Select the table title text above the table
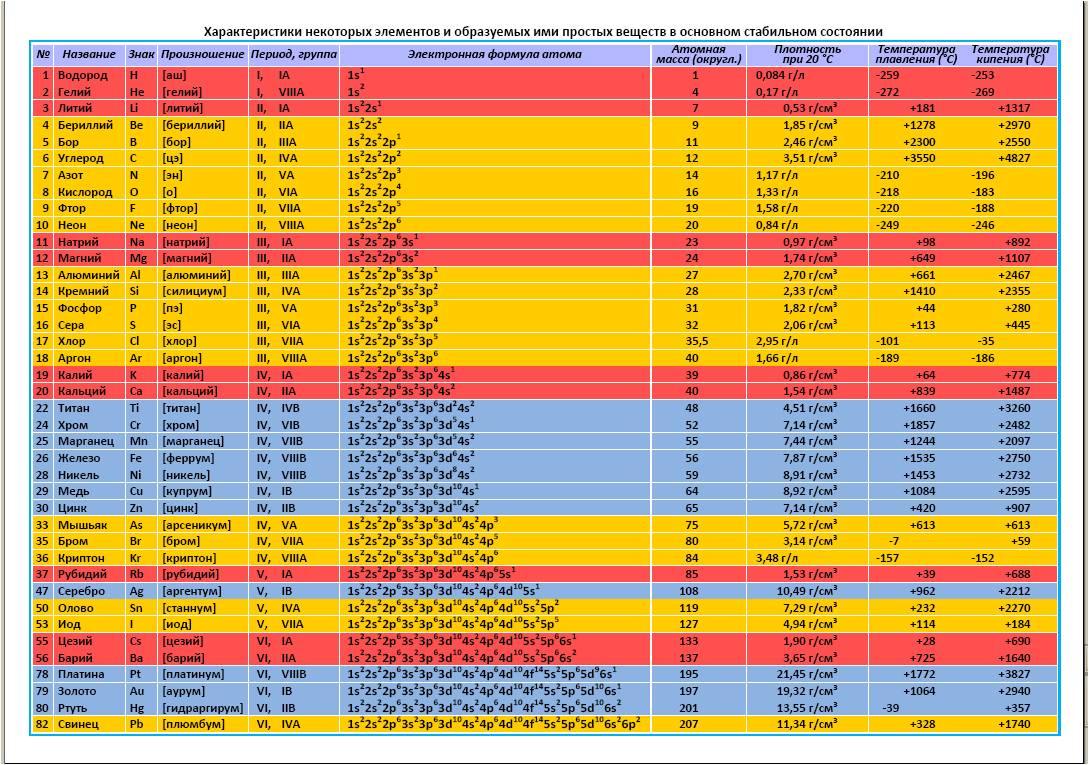 (543, 31)
